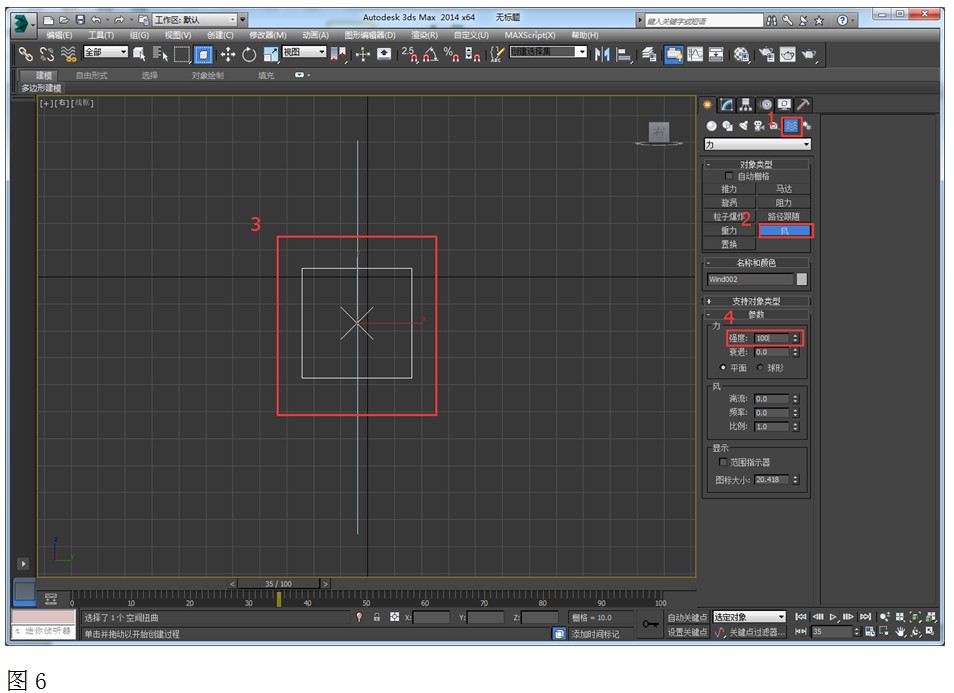This screenshot has height=693, width=954.
Task: Click the 强度 strength value field
Action: pyautogui.click(x=771, y=338)
